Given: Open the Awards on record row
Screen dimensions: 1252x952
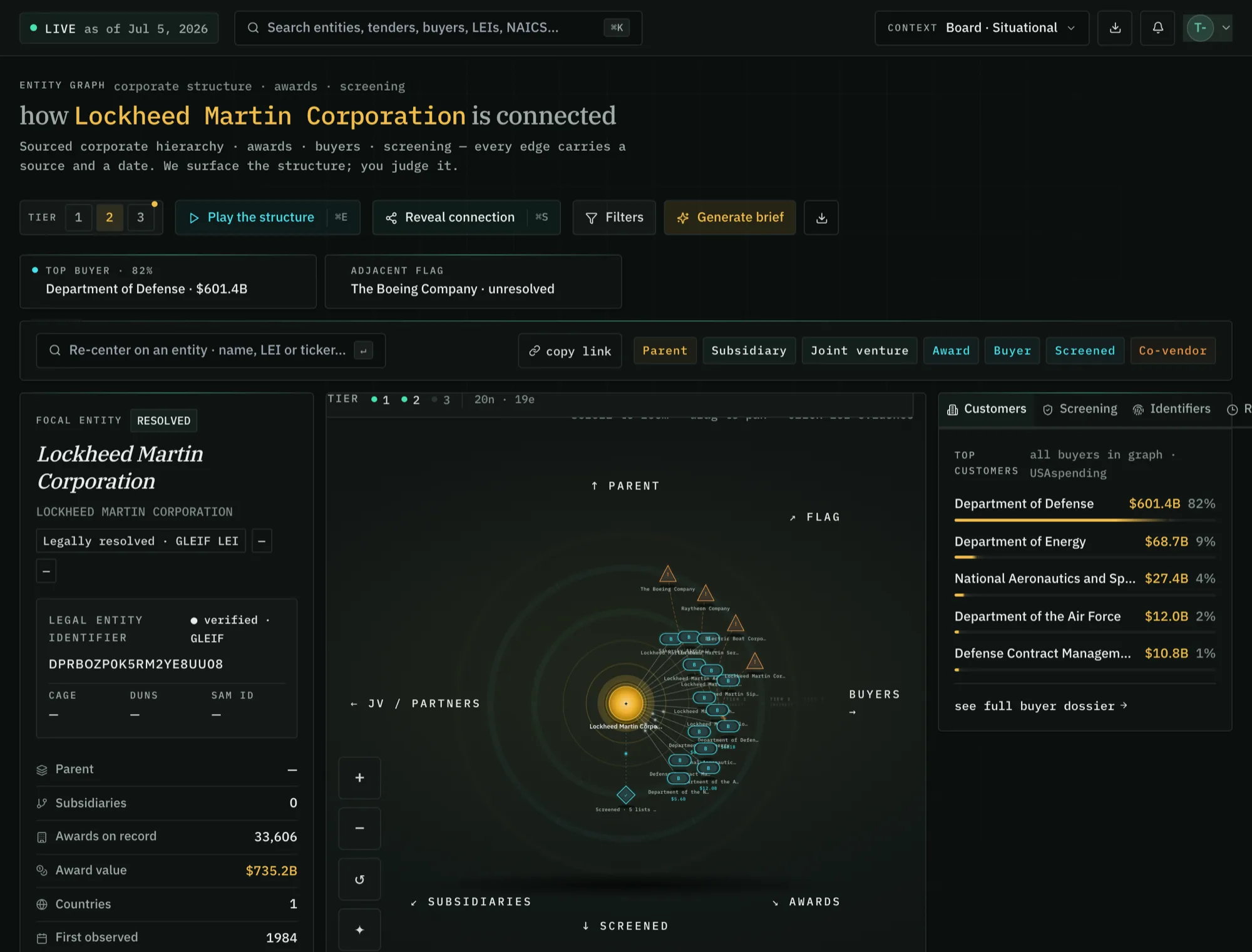Looking at the screenshot, I should tap(167, 837).
